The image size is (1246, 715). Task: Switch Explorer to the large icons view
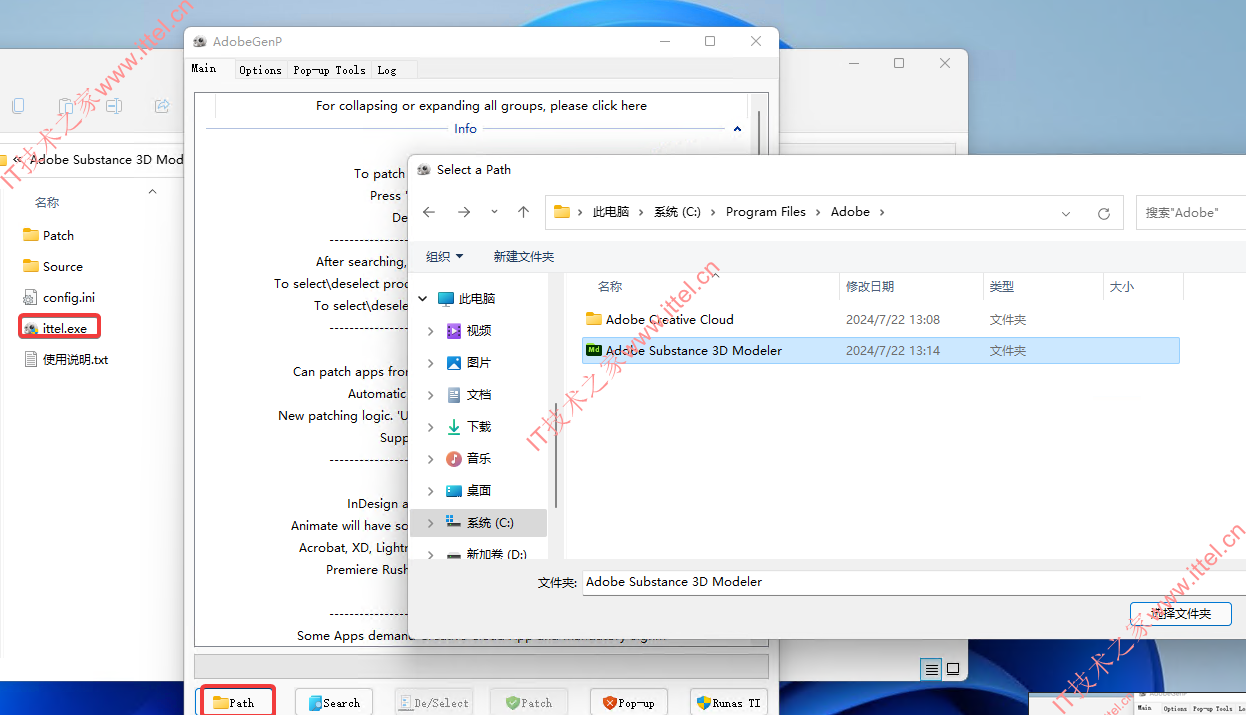[x=953, y=668]
